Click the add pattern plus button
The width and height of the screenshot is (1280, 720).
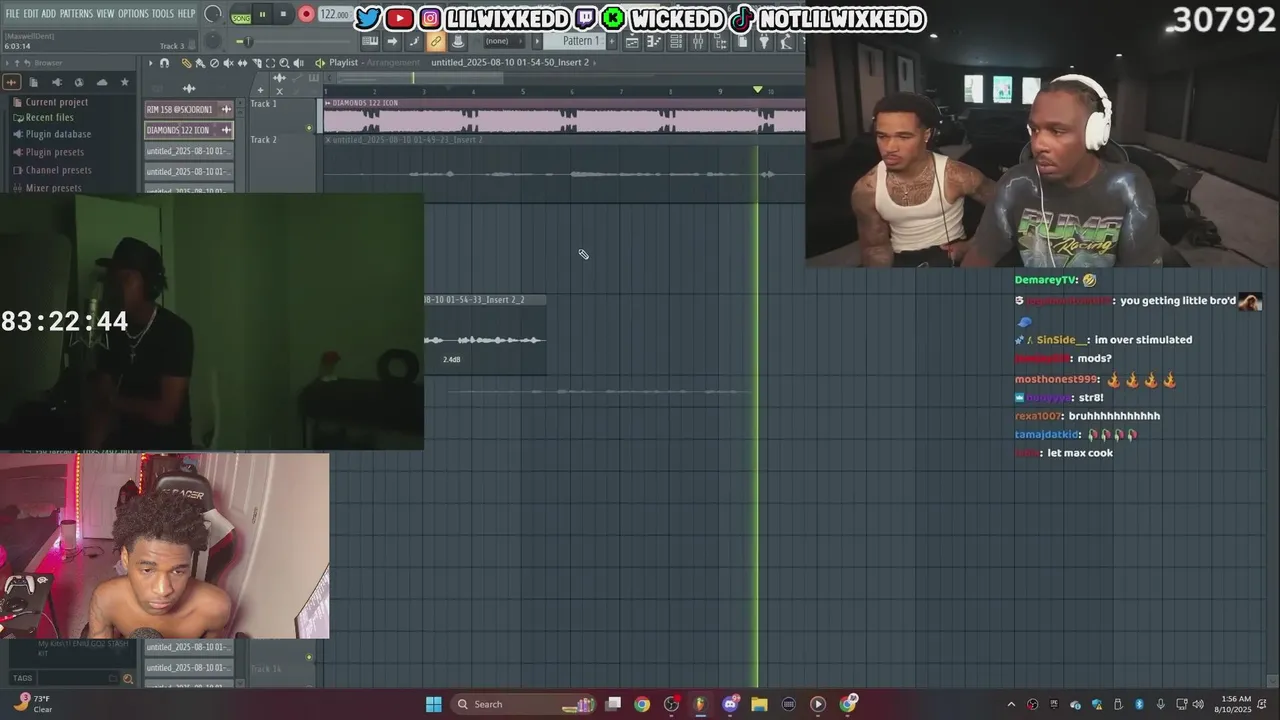(x=612, y=41)
